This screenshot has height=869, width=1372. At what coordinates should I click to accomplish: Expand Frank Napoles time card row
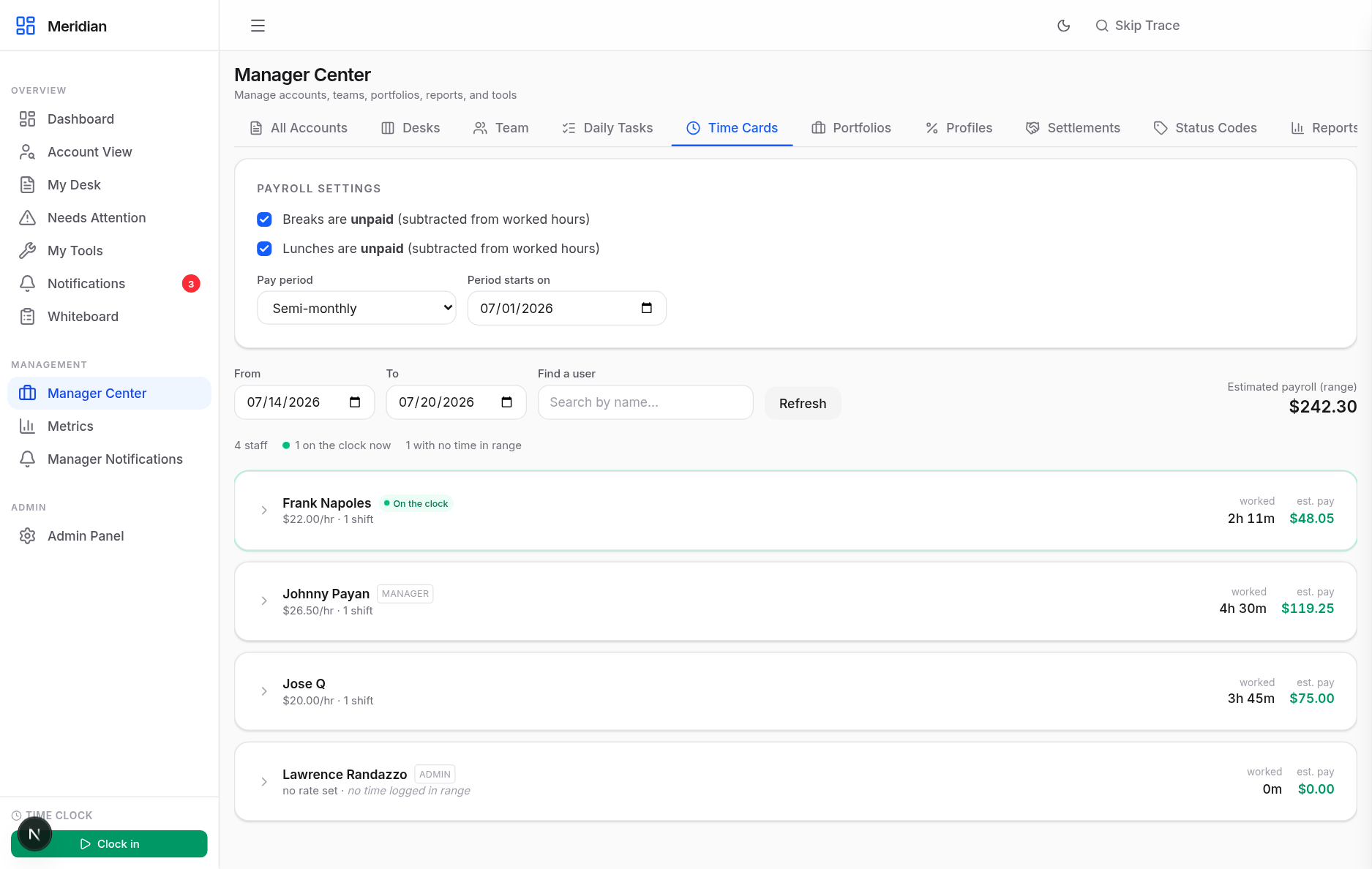click(264, 511)
